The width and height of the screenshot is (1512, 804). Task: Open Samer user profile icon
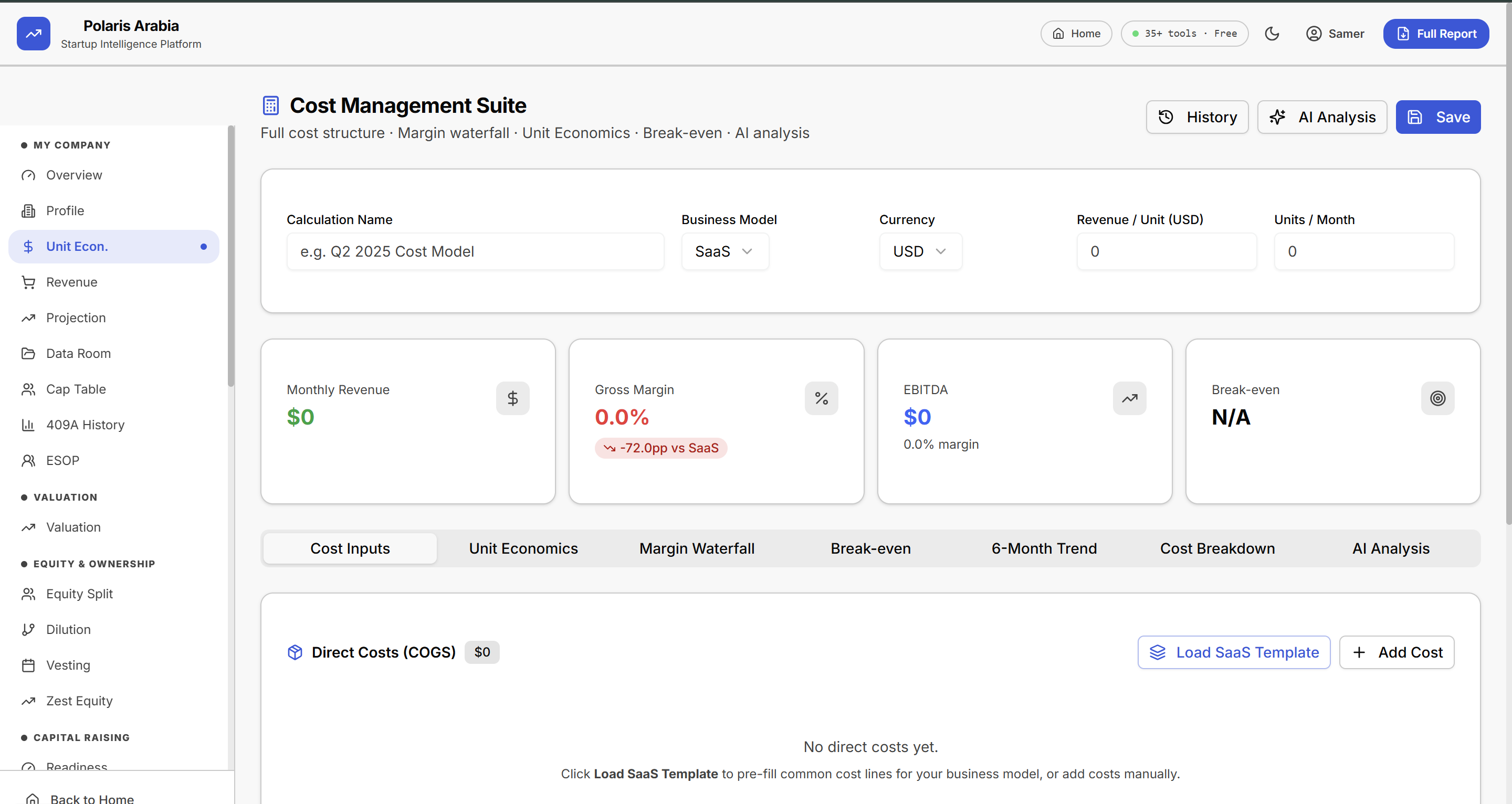[1314, 34]
